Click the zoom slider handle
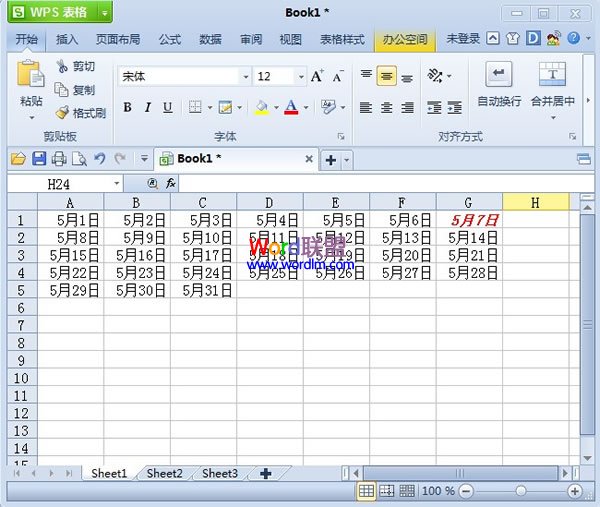The height and width of the screenshot is (507, 600). [x=520, y=491]
